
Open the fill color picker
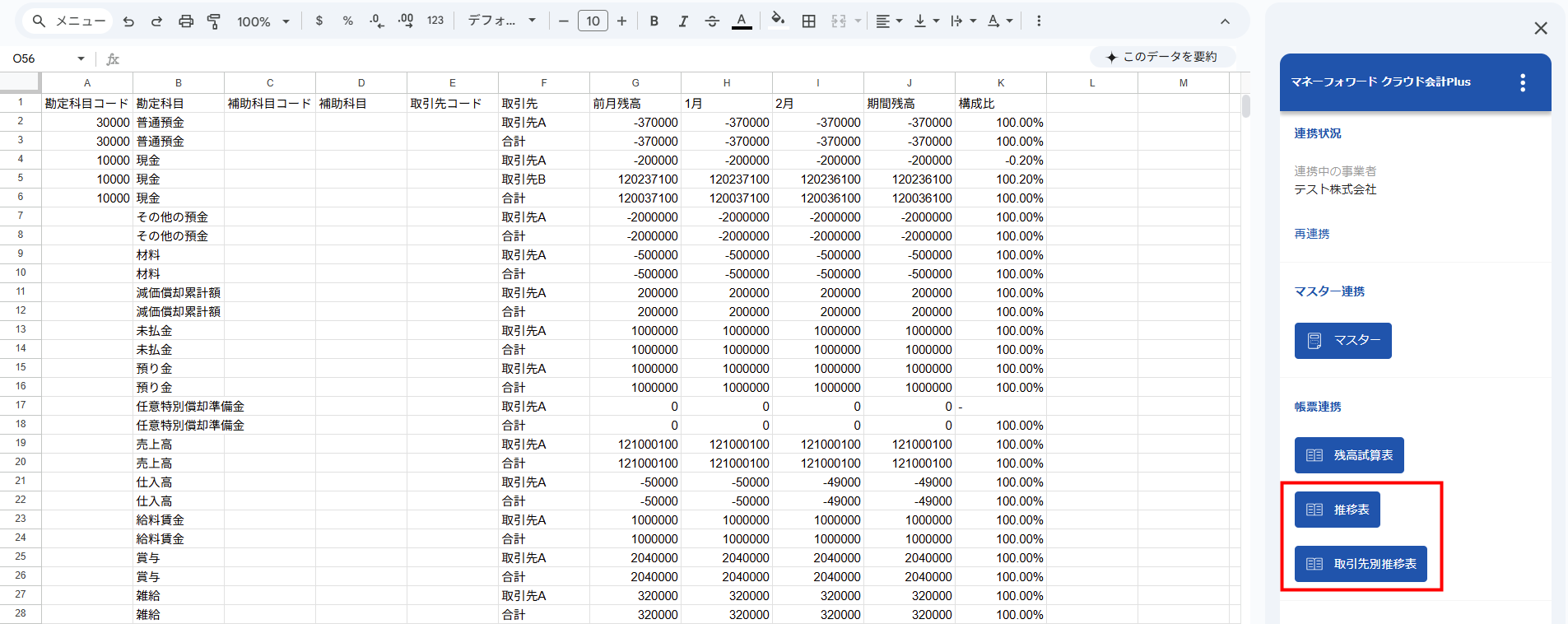point(778,21)
